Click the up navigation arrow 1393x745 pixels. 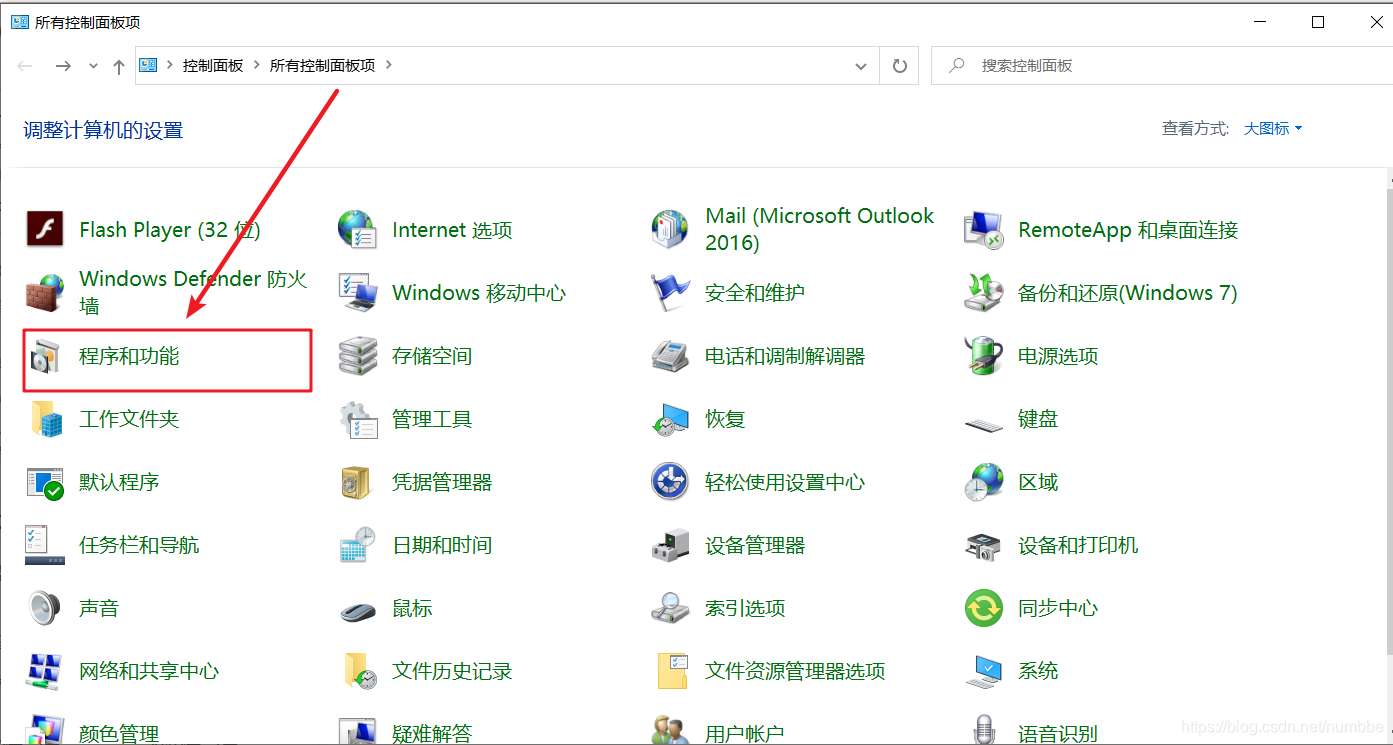[119, 65]
